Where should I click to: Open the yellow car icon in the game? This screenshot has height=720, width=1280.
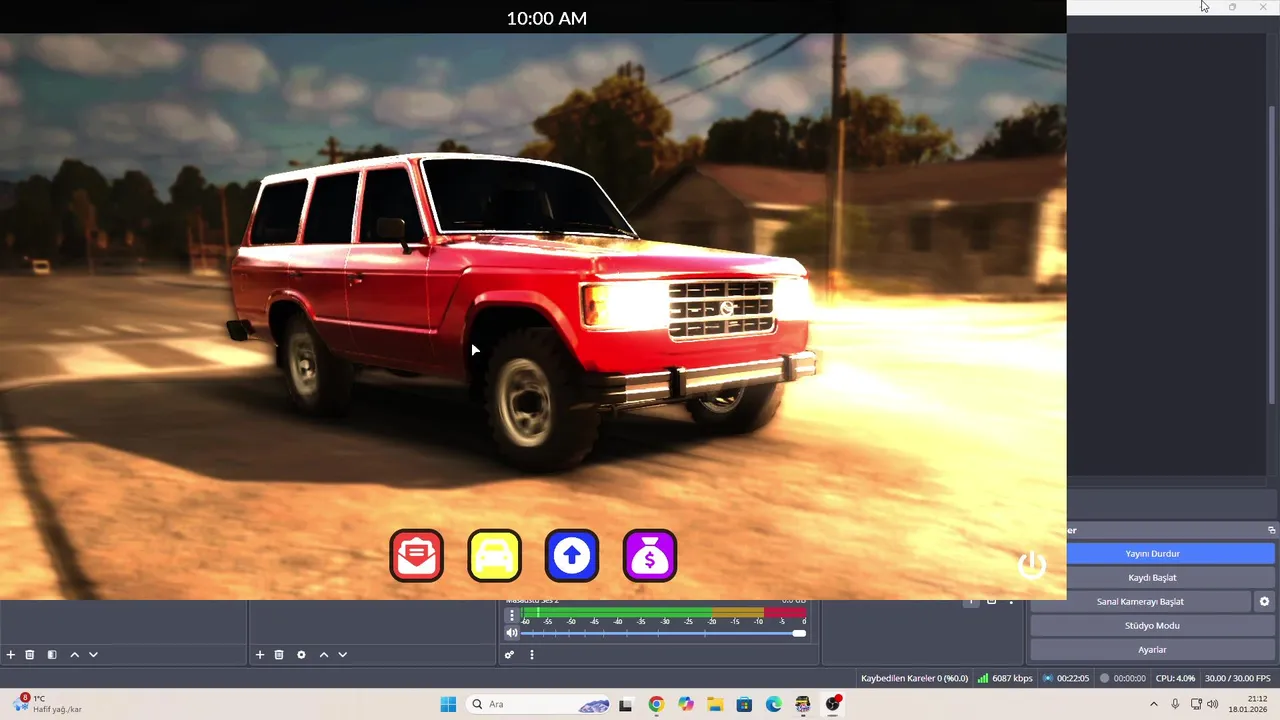tap(494, 556)
